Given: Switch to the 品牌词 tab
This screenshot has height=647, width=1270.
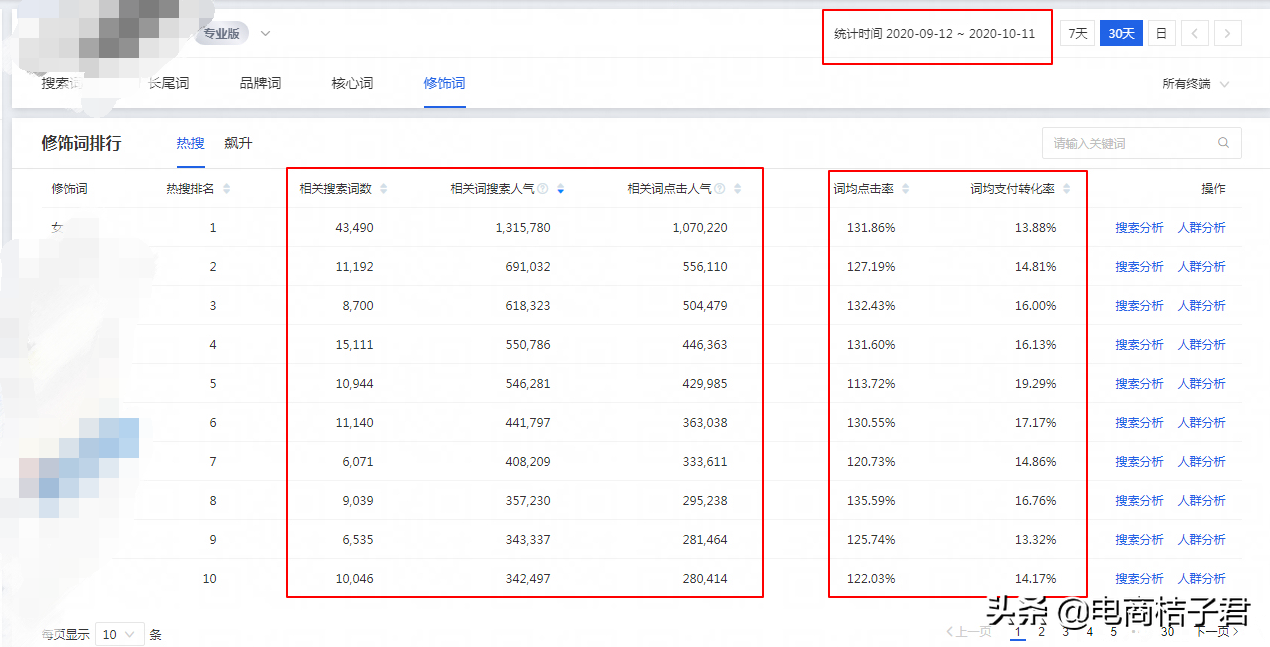Looking at the screenshot, I should click(x=259, y=83).
